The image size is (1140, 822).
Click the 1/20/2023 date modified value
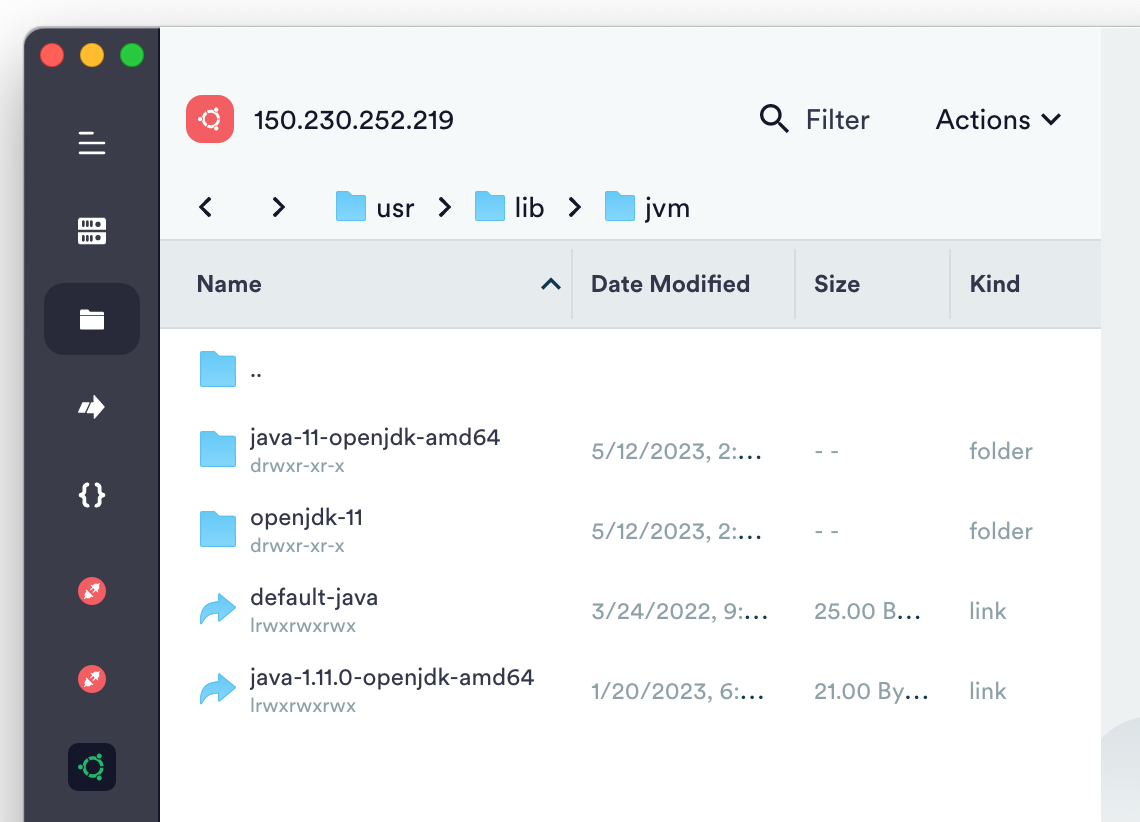point(678,691)
